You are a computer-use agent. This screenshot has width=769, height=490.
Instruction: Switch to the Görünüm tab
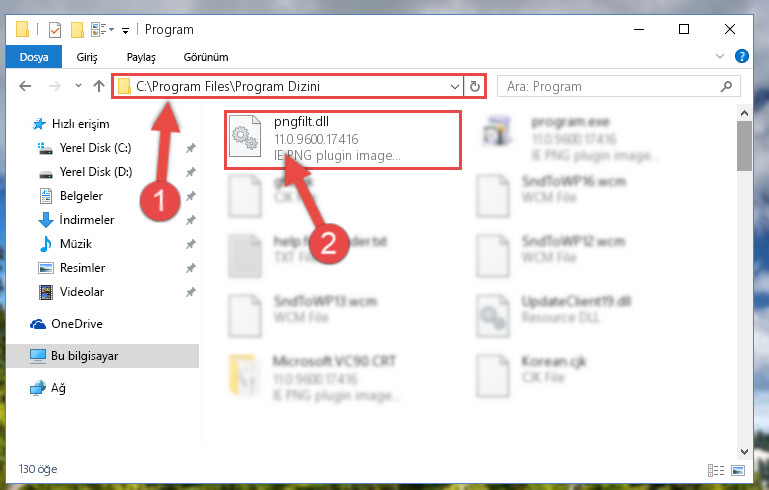point(206,57)
